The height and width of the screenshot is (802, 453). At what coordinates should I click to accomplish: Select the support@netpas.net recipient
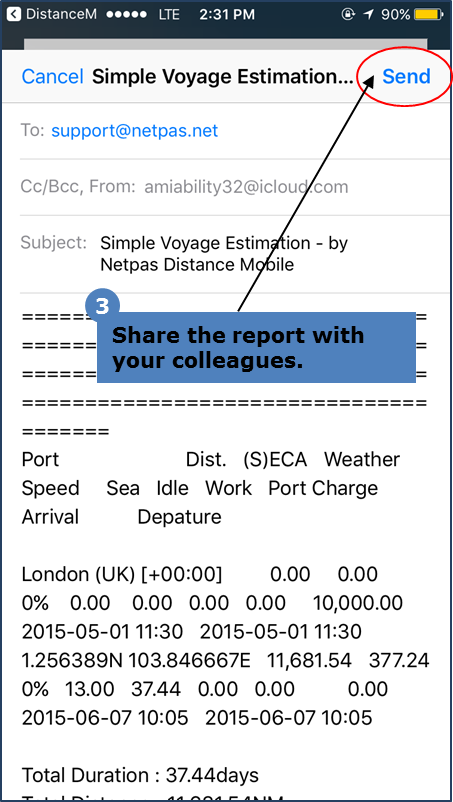pos(134,131)
